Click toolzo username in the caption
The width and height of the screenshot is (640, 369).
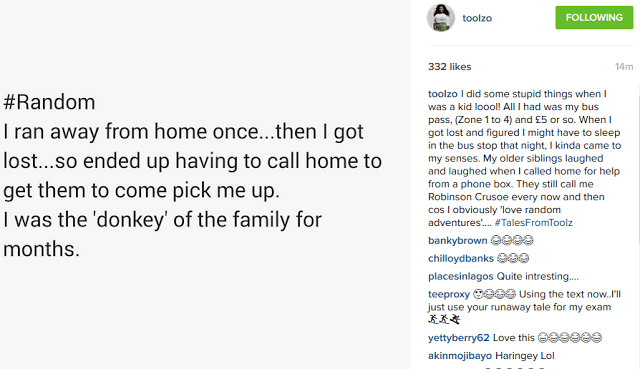coord(442,94)
